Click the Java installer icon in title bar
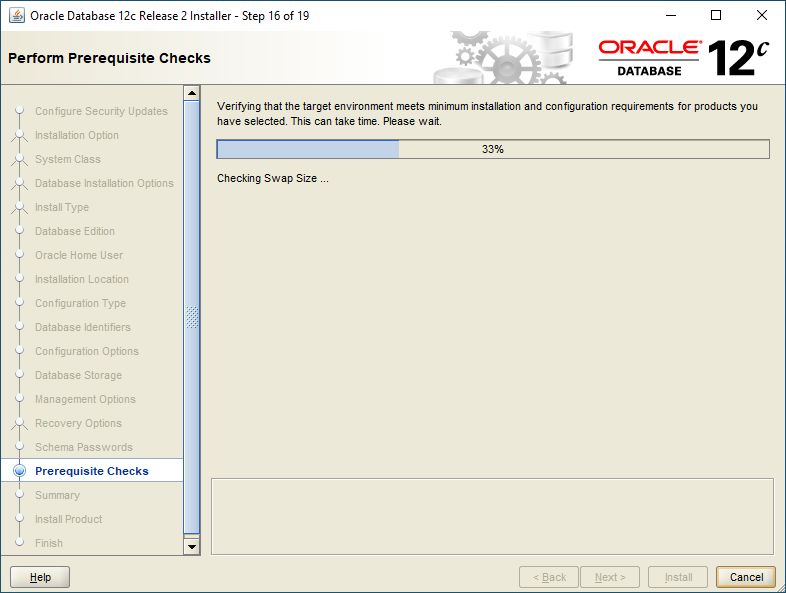786x593 pixels. point(17,16)
